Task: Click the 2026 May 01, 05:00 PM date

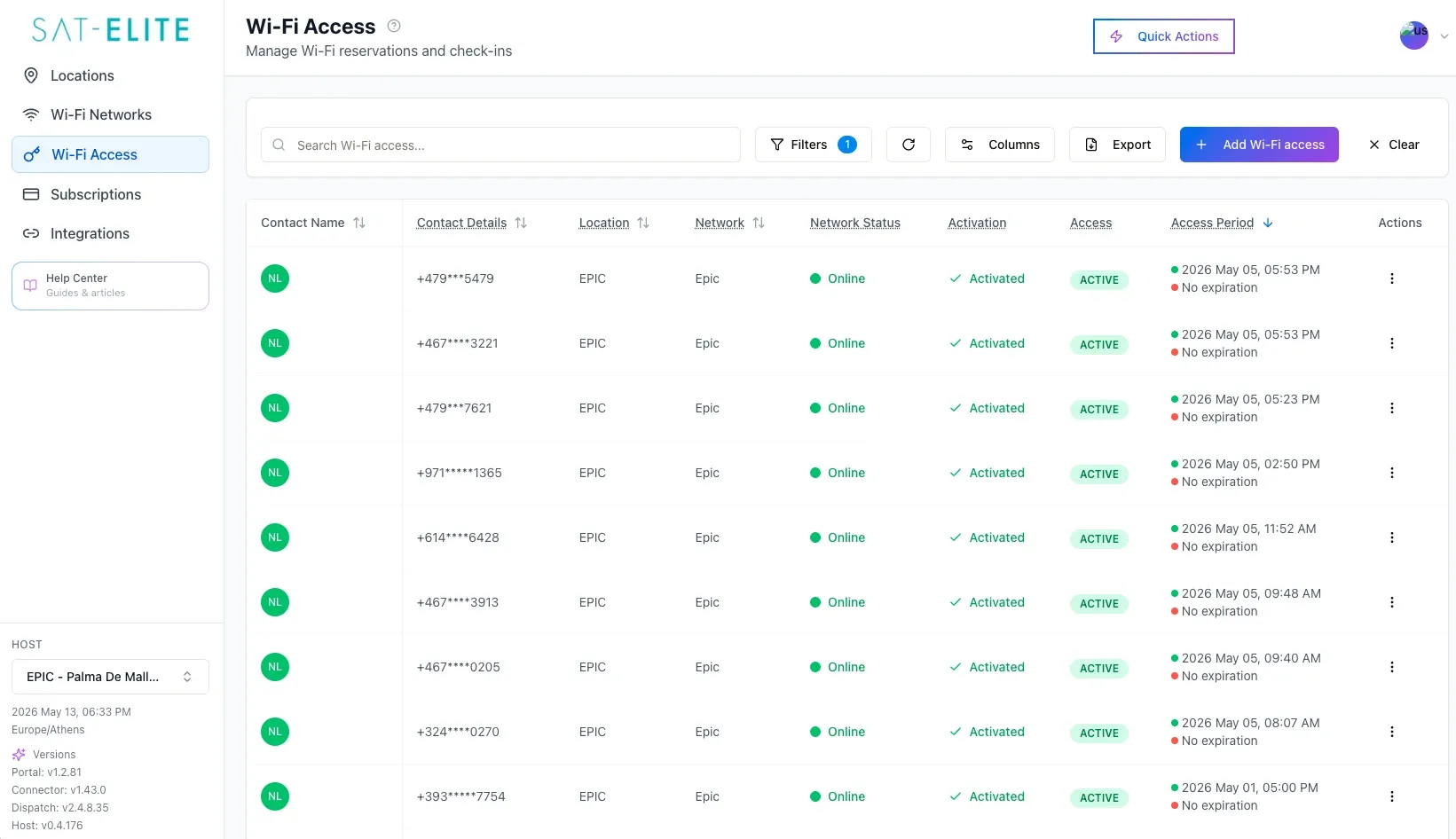Action: click(x=1249, y=788)
